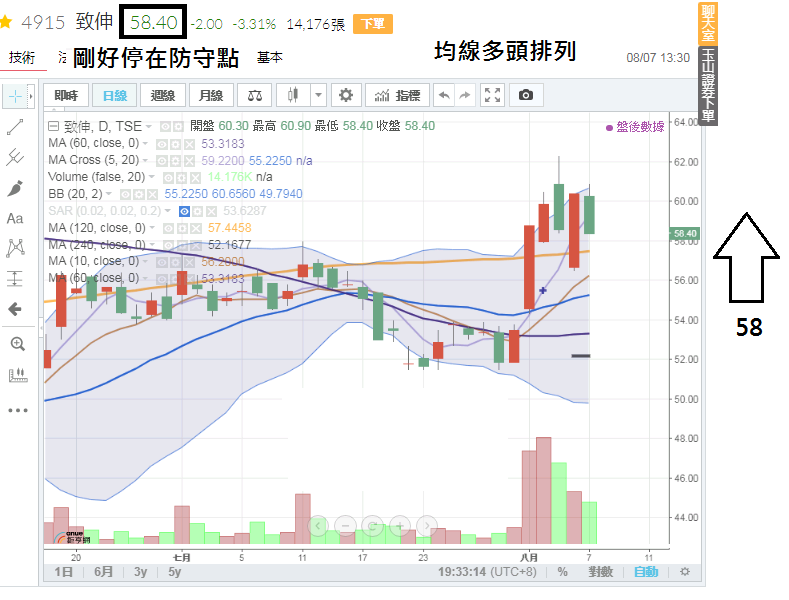Open the bottom-right chart properties gear
The width and height of the screenshot is (789, 600).
coord(685,572)
